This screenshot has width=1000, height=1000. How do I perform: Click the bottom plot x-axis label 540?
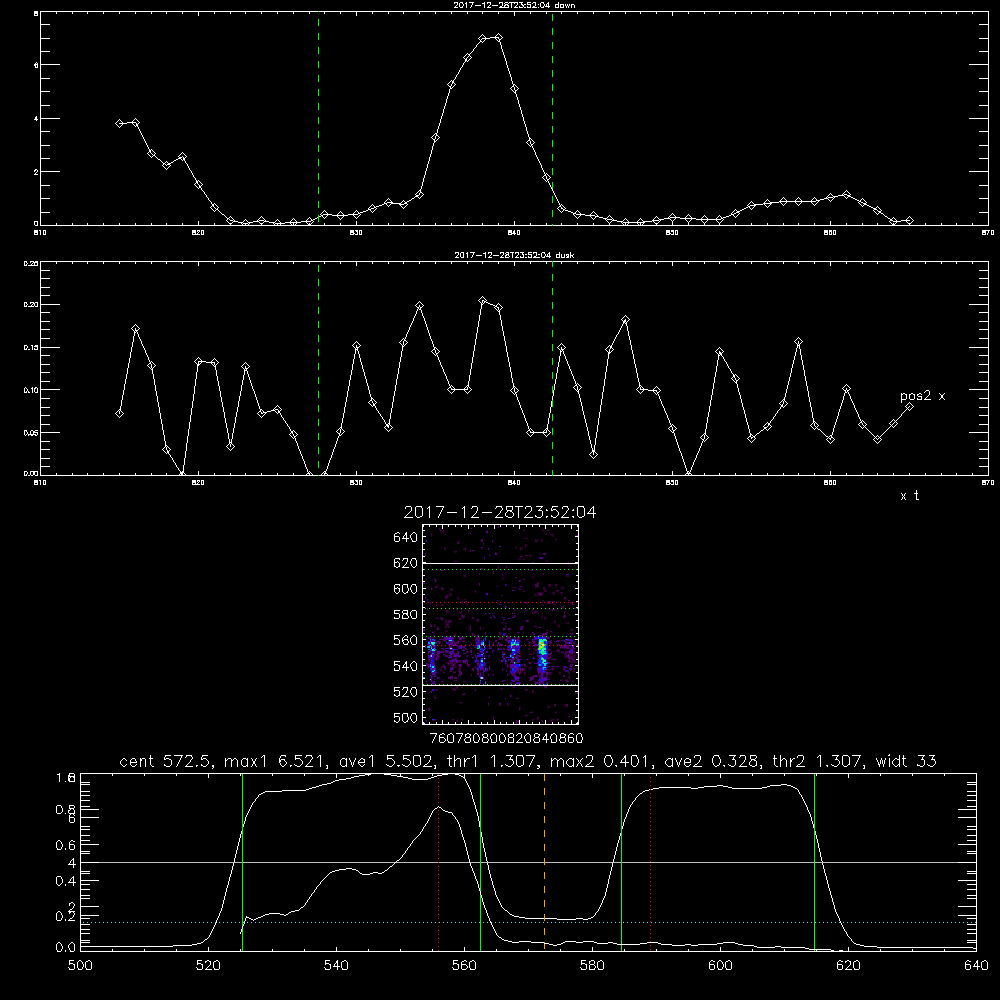point(336,966)
